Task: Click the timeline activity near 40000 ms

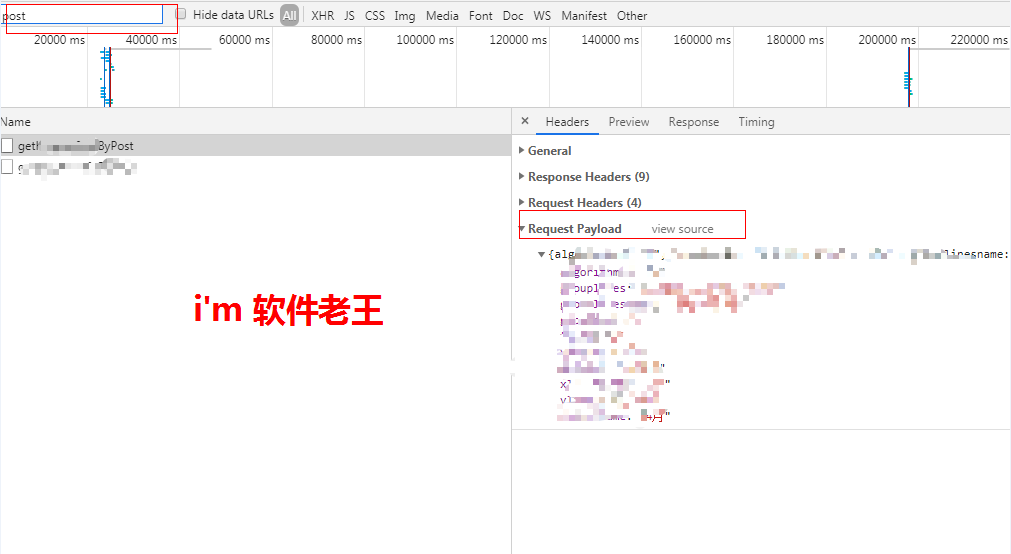Action: click(108, 77)
